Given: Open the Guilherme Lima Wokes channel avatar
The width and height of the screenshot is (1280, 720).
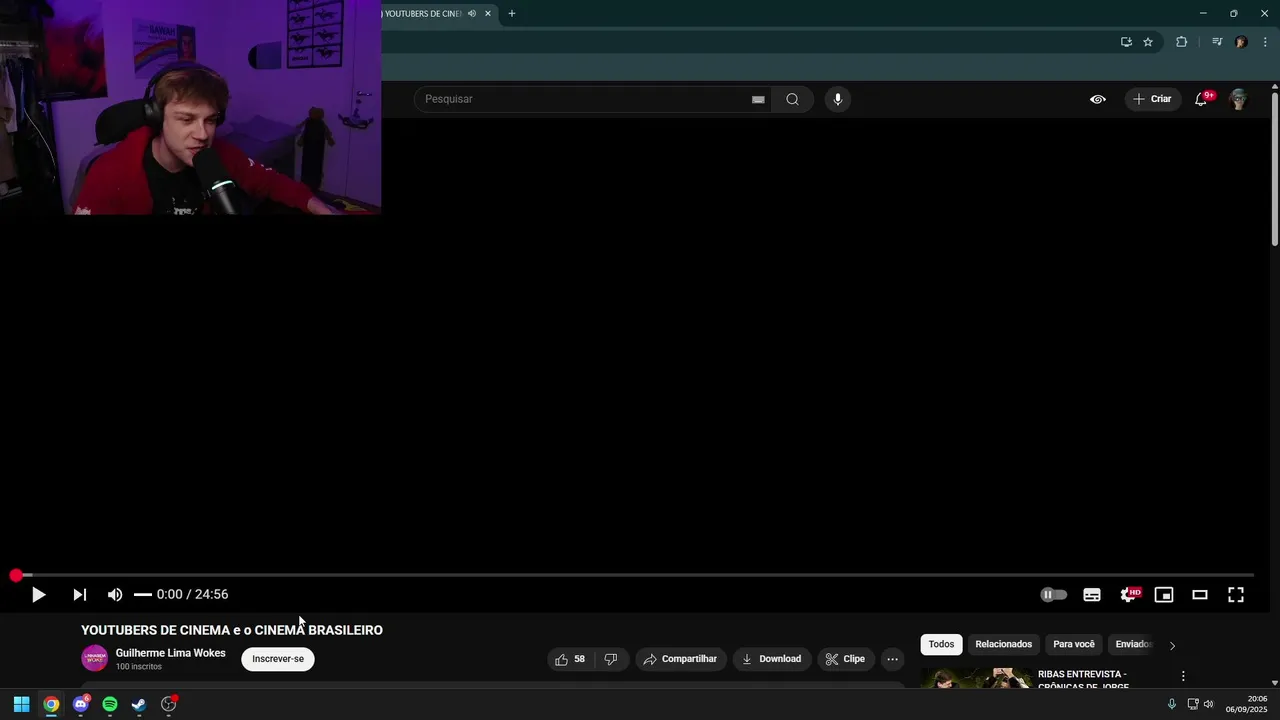Looking at the screenshot, I should (x=94, y=659).
